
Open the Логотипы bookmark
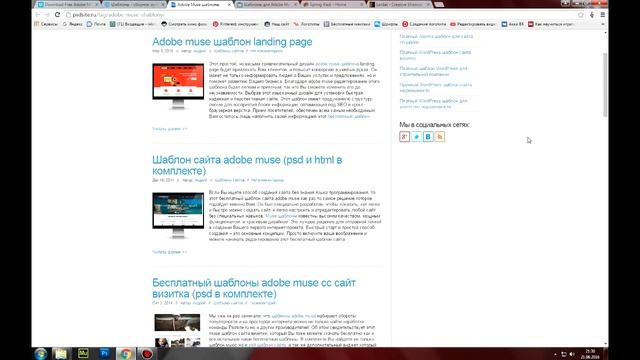pyautogui.click(x=307, y=24)
